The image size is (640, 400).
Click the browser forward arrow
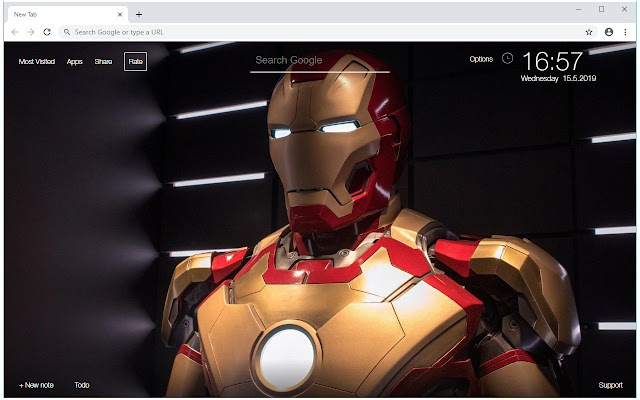click(x=31, y=32)
